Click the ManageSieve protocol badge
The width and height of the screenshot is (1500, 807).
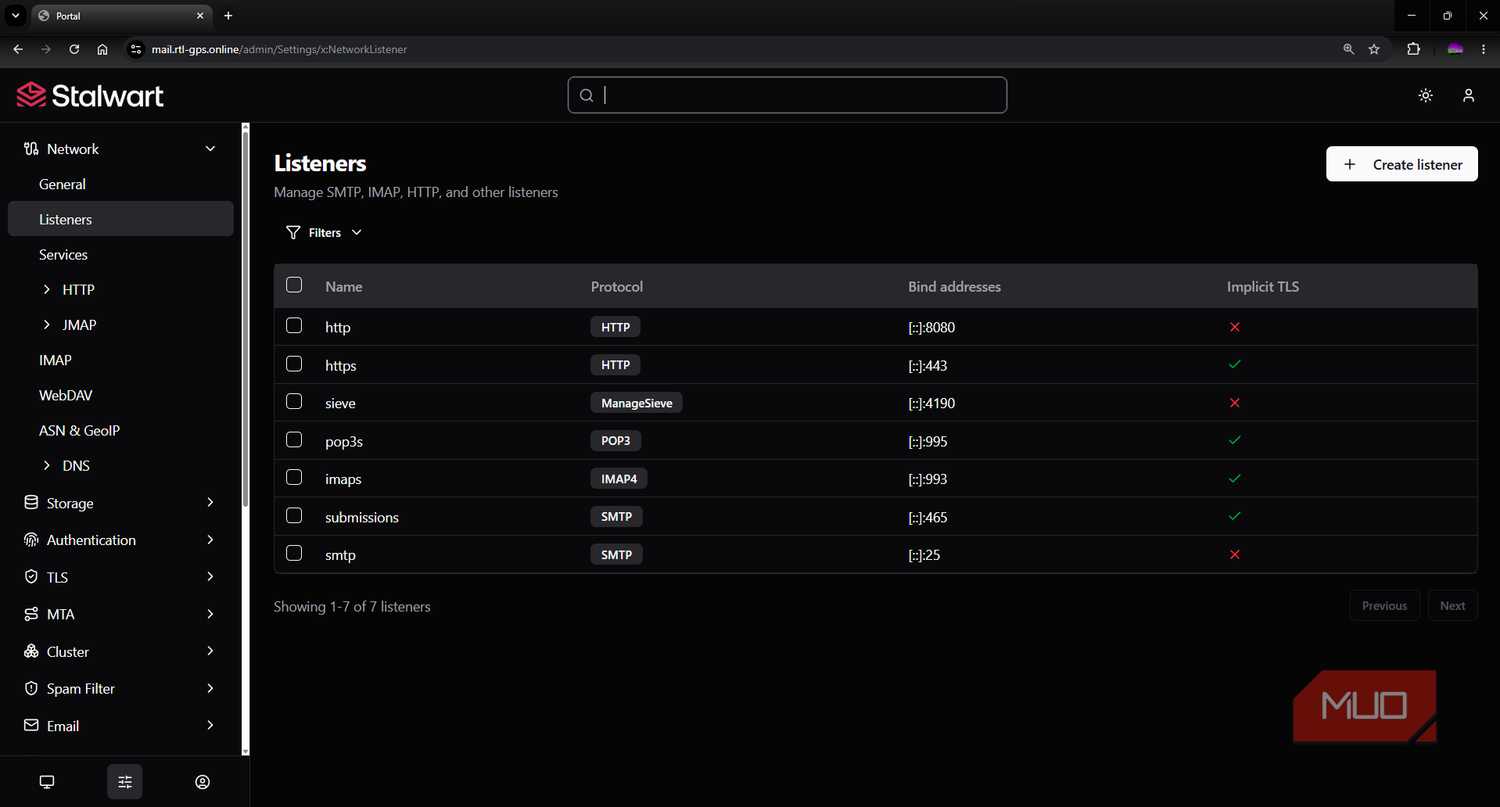coord(636,403)
